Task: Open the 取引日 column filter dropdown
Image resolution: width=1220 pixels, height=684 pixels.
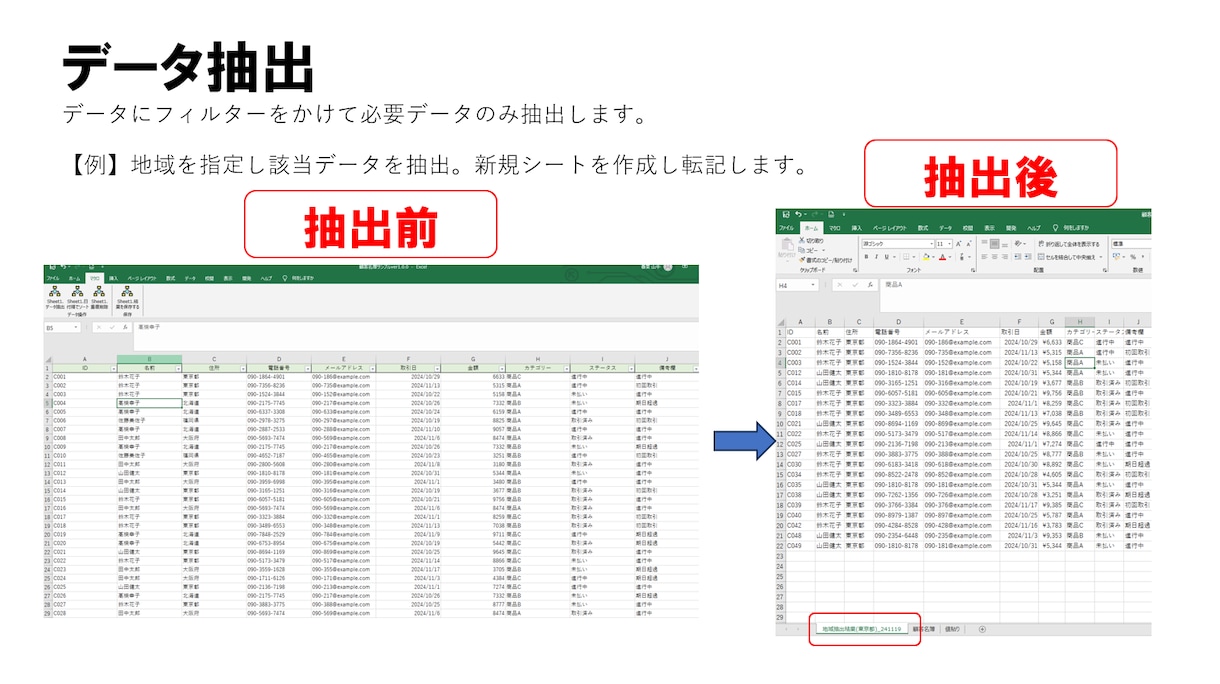Action: click(x=437, y=368)
